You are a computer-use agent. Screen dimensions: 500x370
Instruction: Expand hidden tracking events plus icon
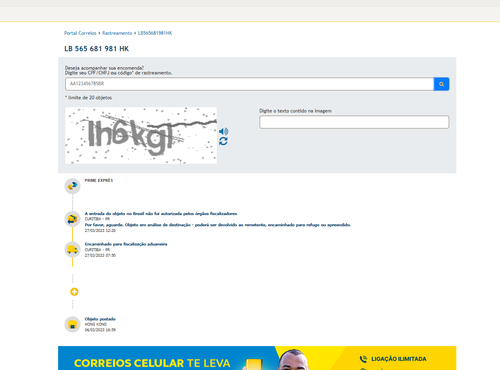[74, 292]
